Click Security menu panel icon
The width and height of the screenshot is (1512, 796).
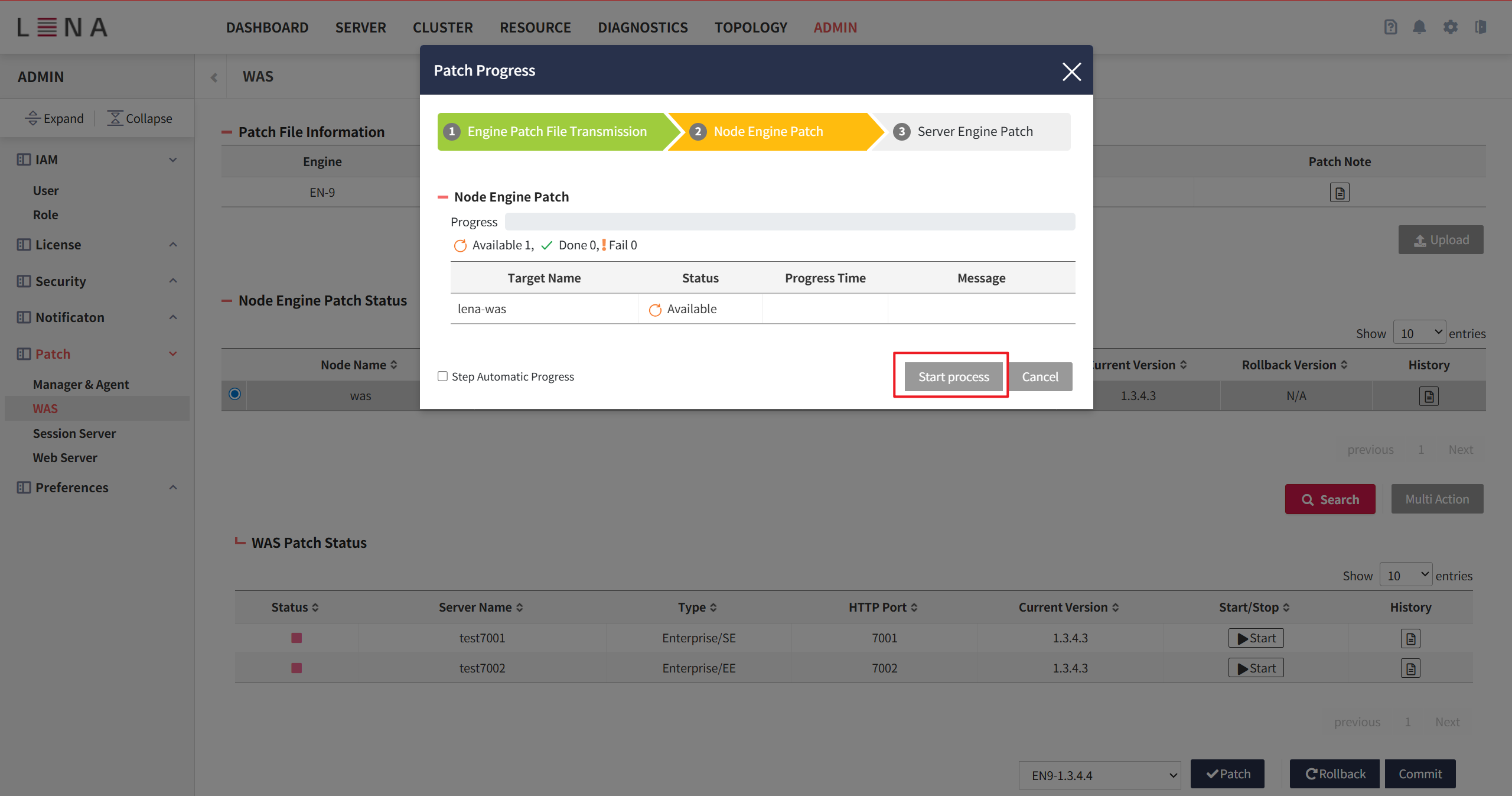(x=24, y=281)
